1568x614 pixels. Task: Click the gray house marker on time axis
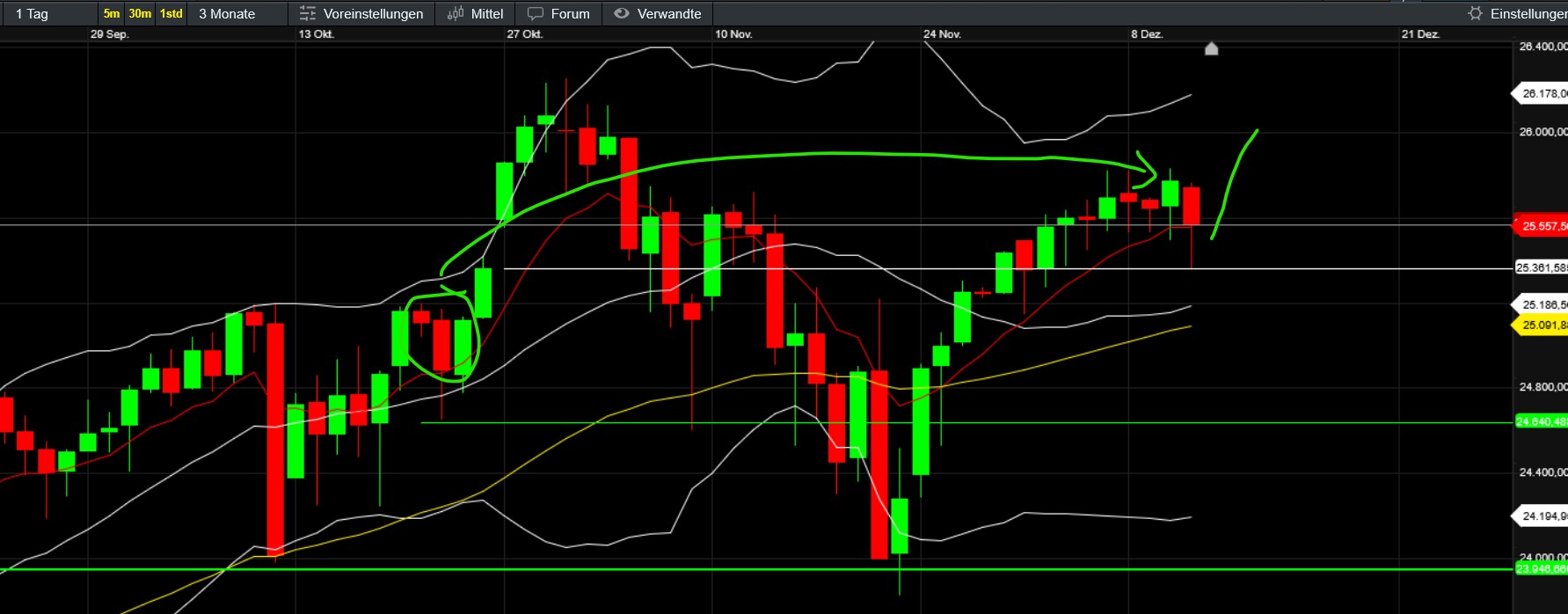1211,49
